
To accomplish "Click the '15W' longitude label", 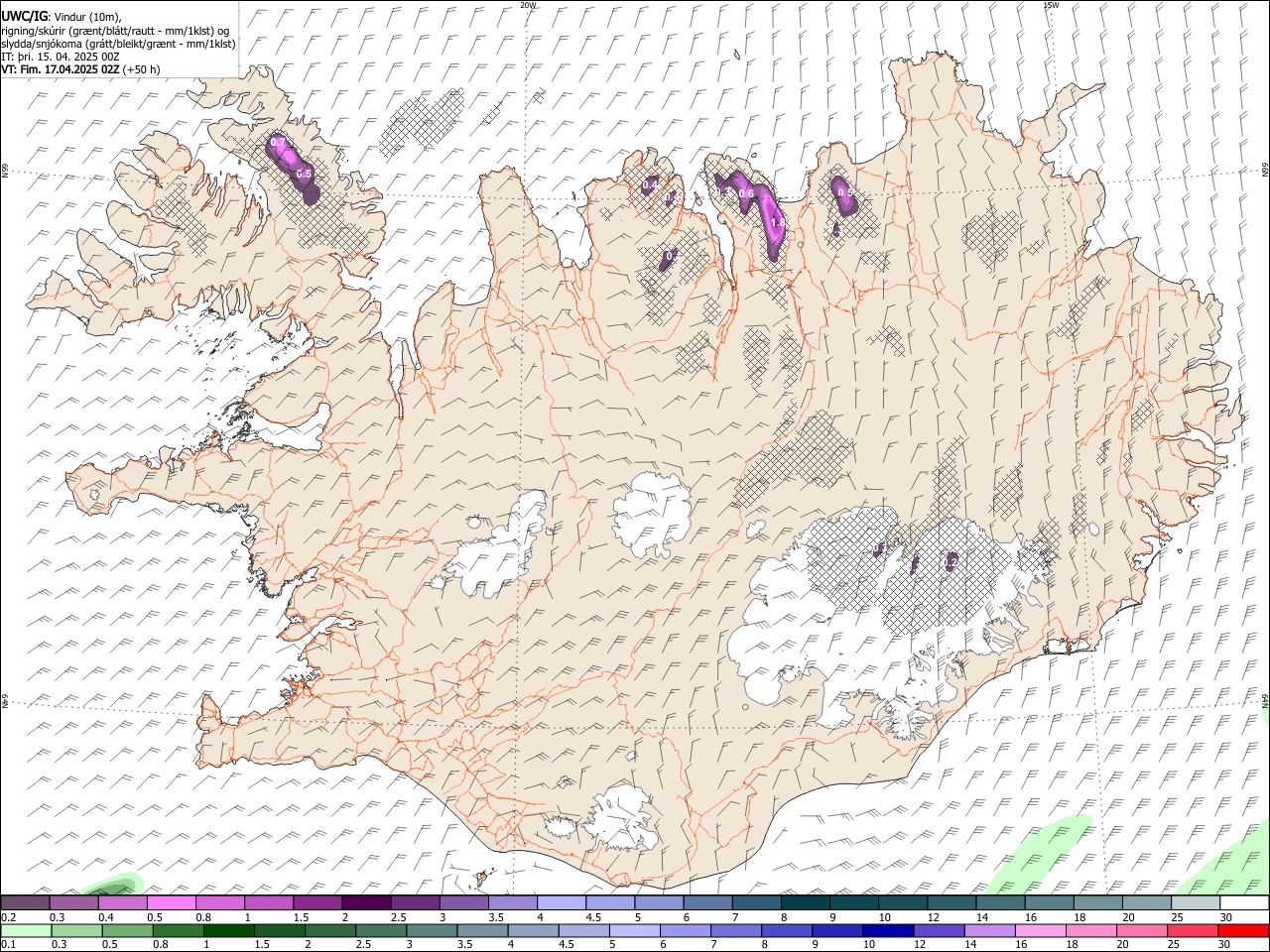I will (x=1050, y=5).
